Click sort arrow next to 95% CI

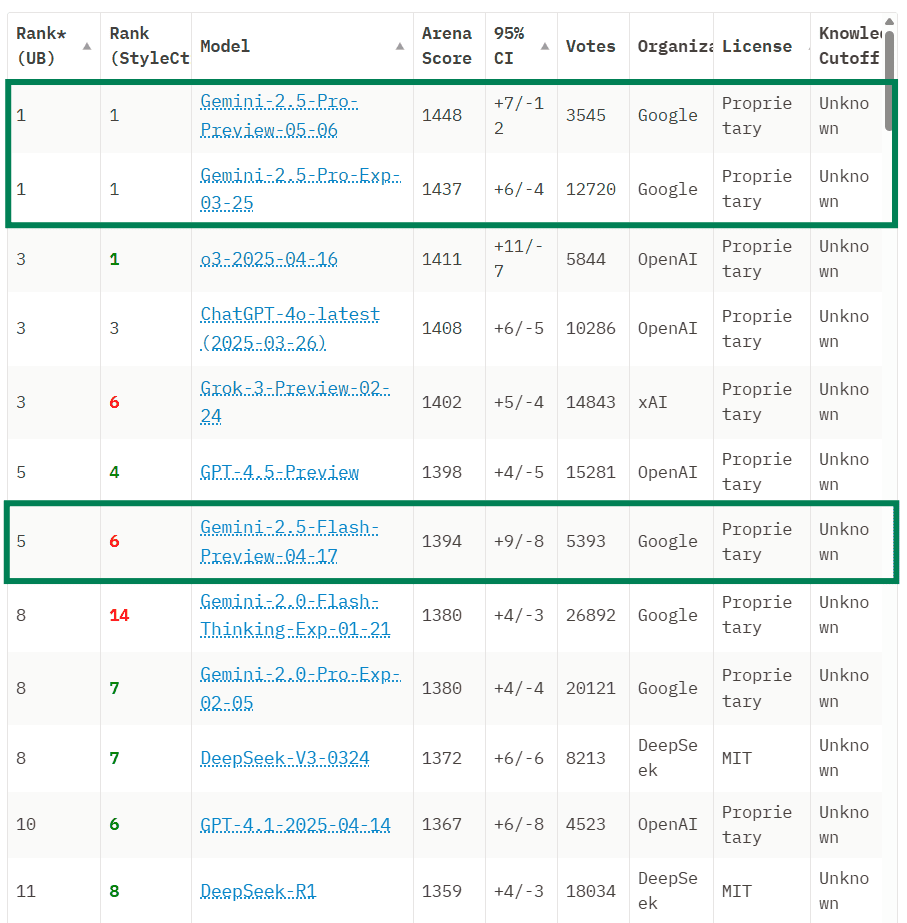pos(545,47)
